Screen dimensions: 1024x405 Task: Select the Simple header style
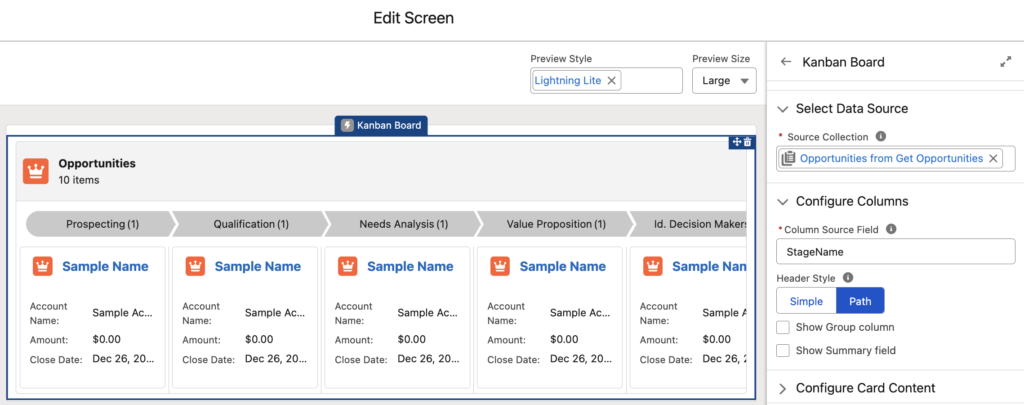pyautogui.click(x=806, y=301)
